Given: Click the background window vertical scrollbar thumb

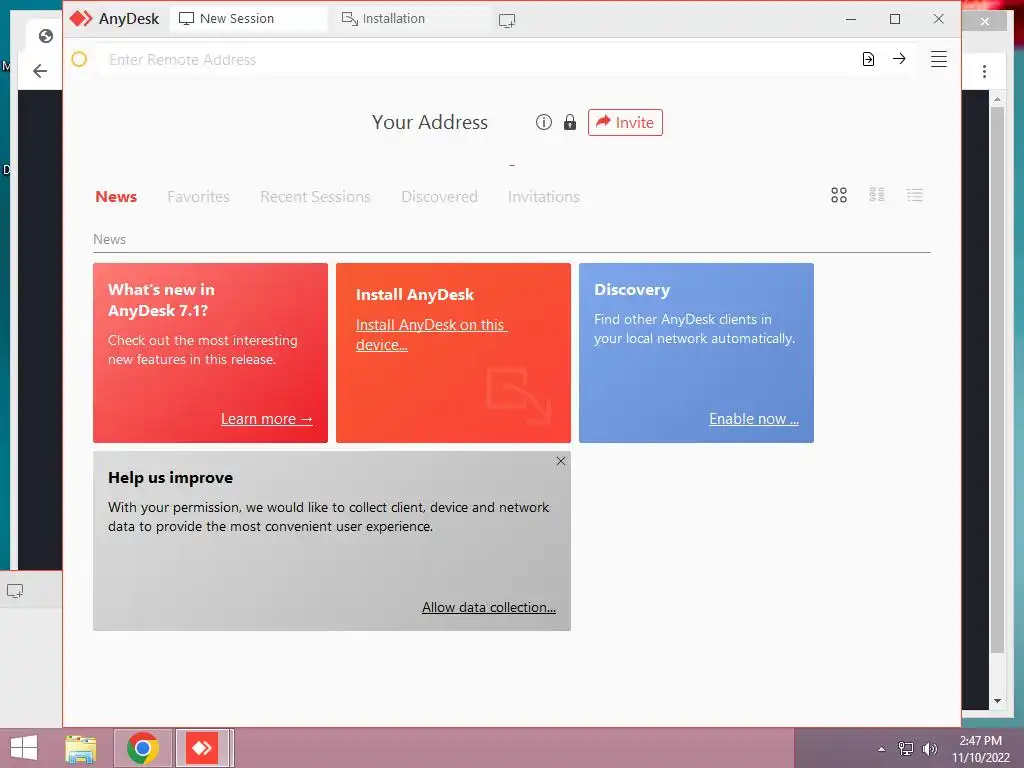Looking at the screenshot, I should click(997, 379).
